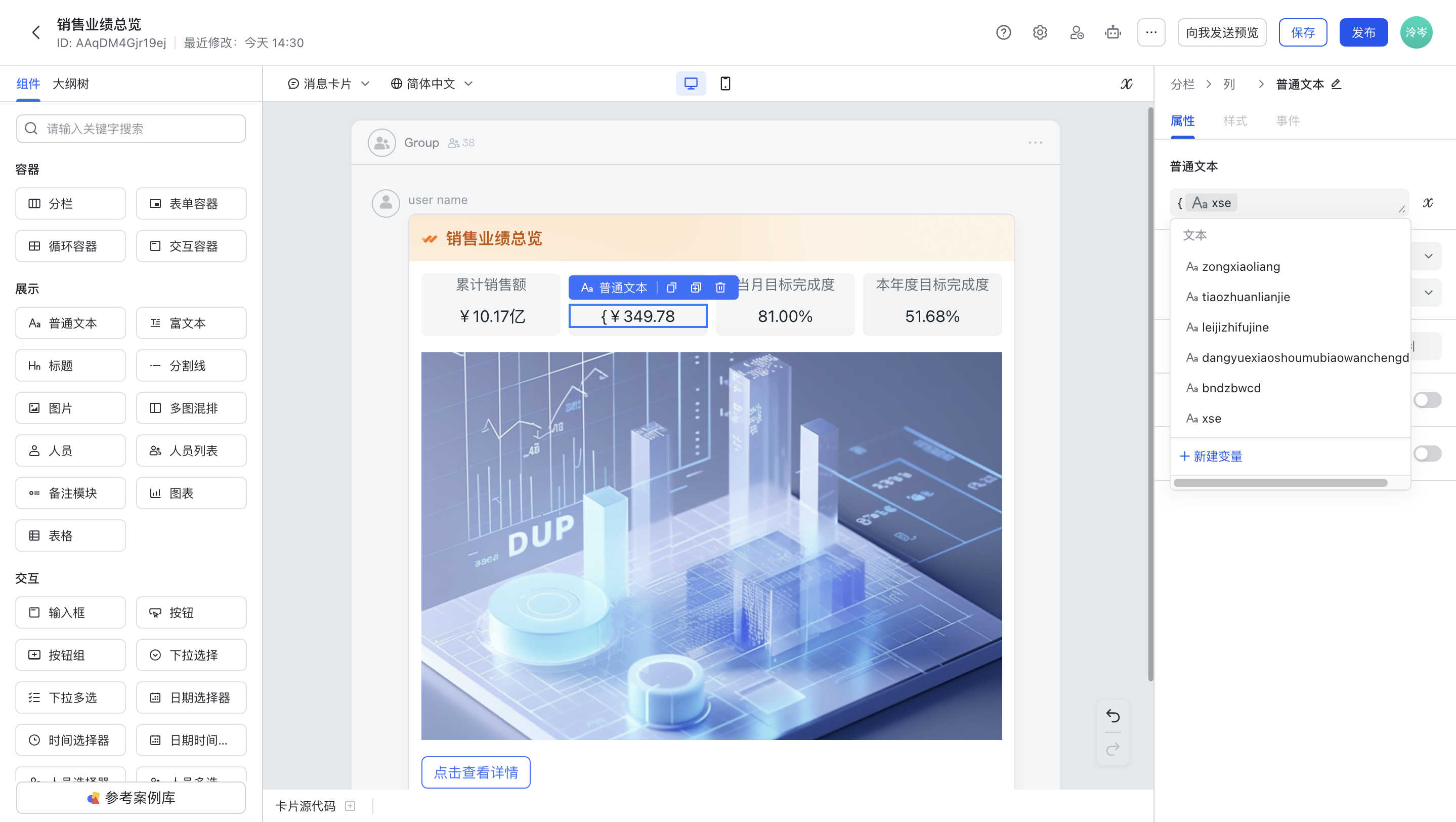This screenshot has width=1456, height=822.
Task: Open the settings gear icon
Action: (x=1040, y=33)
